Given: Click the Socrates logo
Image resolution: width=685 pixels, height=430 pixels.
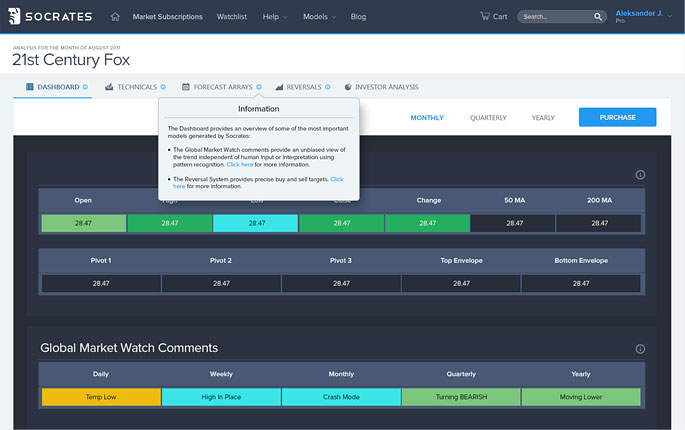Looking at the screenshot, I should pos(50,17).
